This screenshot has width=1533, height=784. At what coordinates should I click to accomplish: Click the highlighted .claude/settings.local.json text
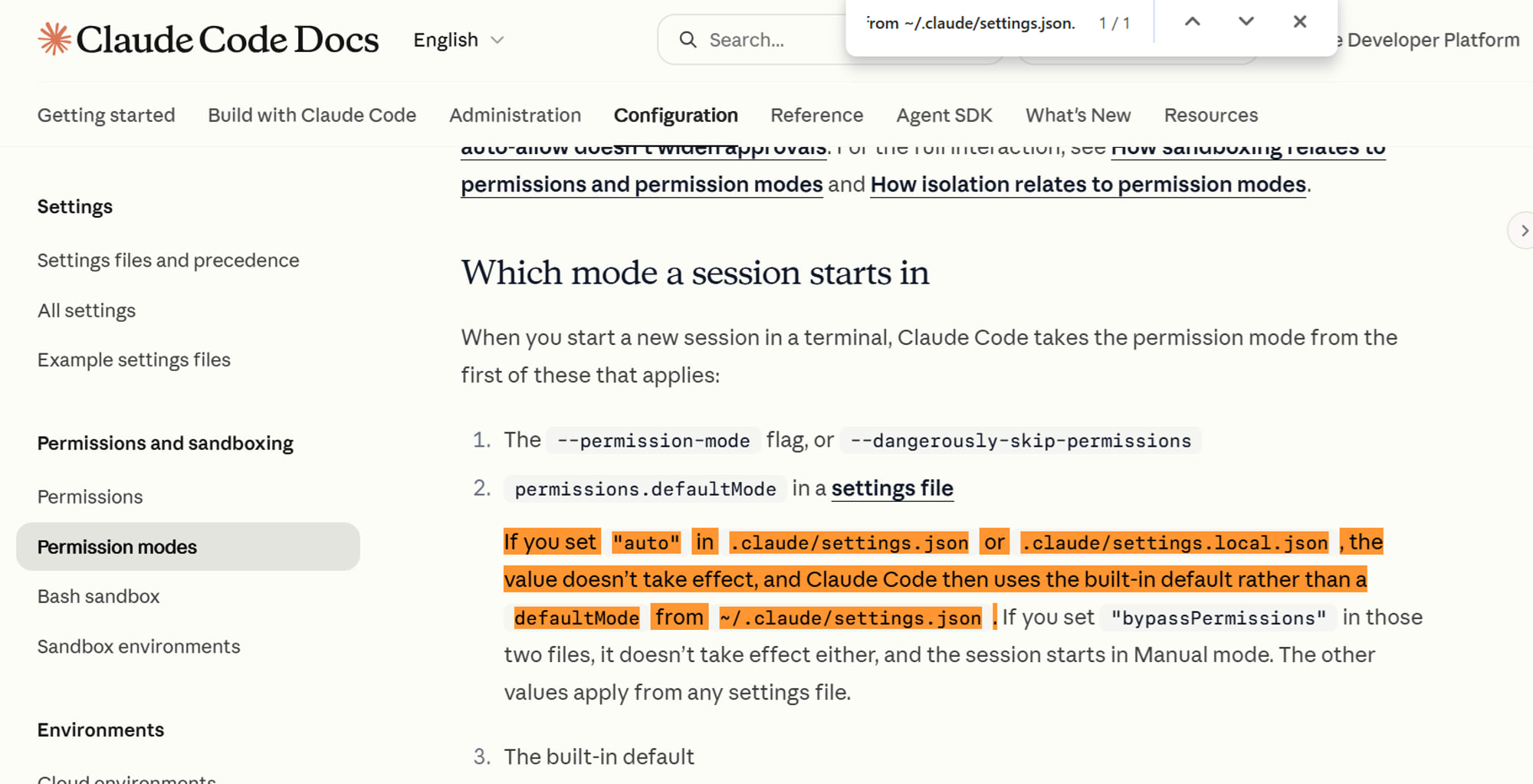1174,543
